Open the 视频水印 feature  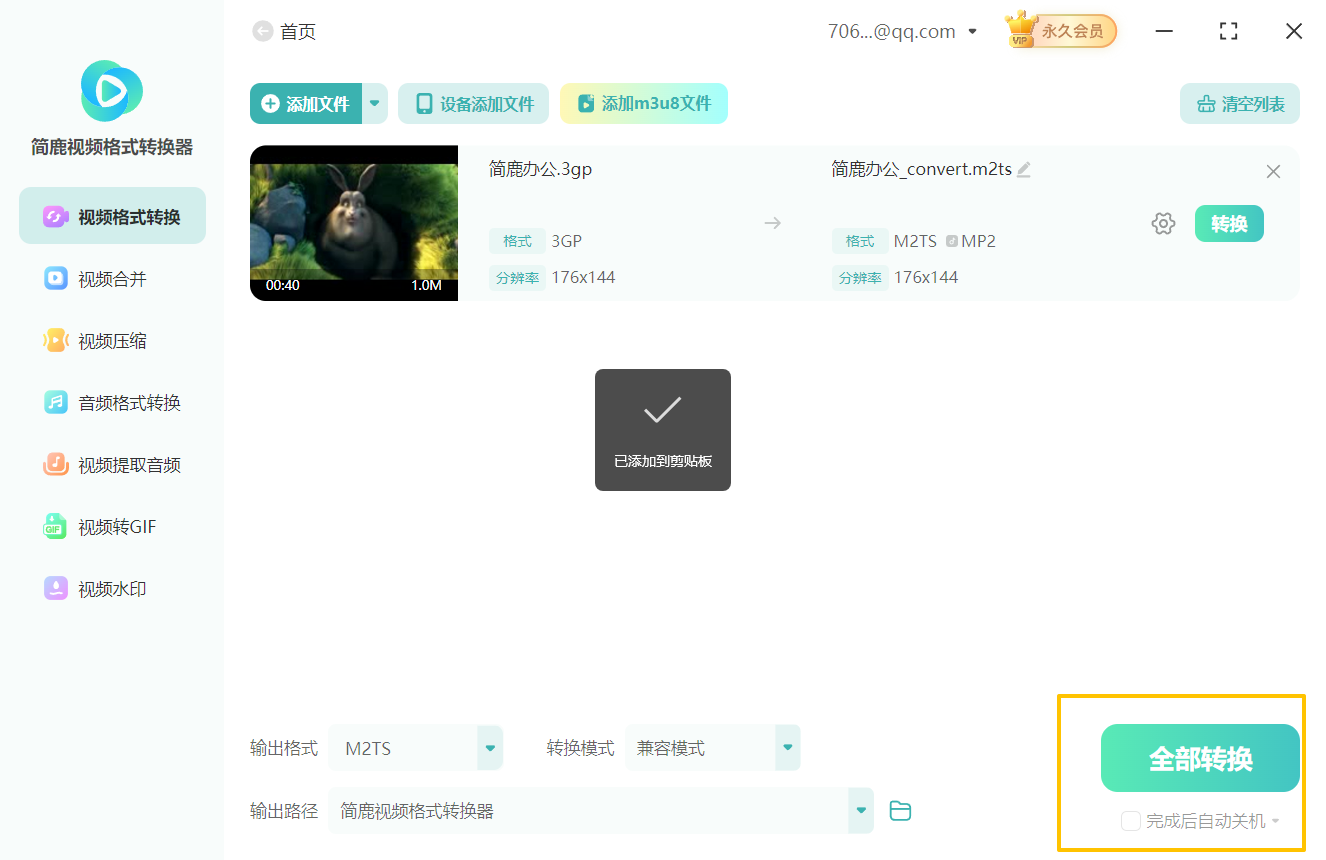click(x=108, y=588)
